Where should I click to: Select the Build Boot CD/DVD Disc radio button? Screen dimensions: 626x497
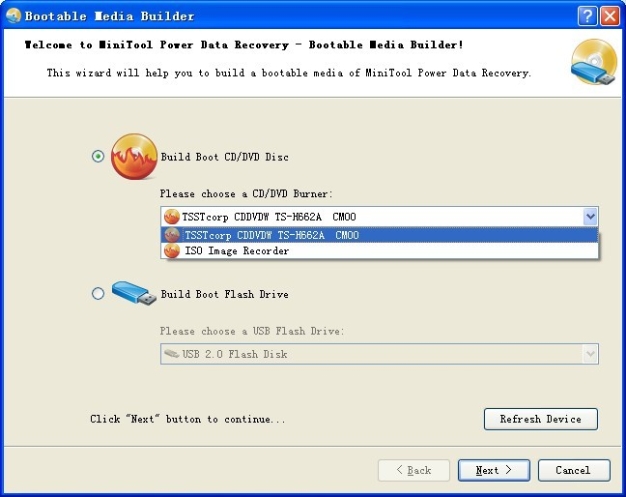98,156
